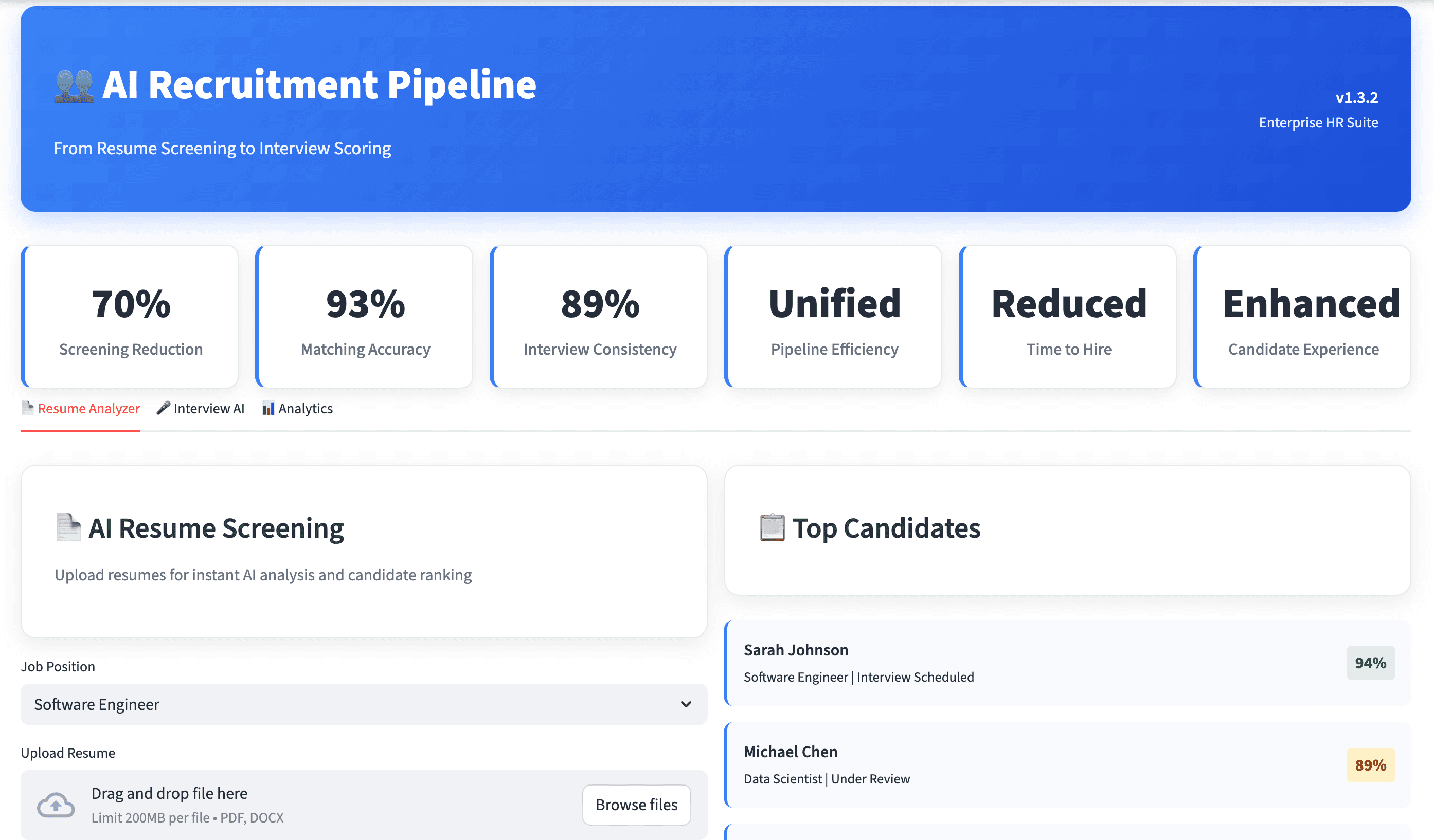Open Sarah Johnson candidate card
This screenshot has height=840, width=1434.
(1024, 663)
